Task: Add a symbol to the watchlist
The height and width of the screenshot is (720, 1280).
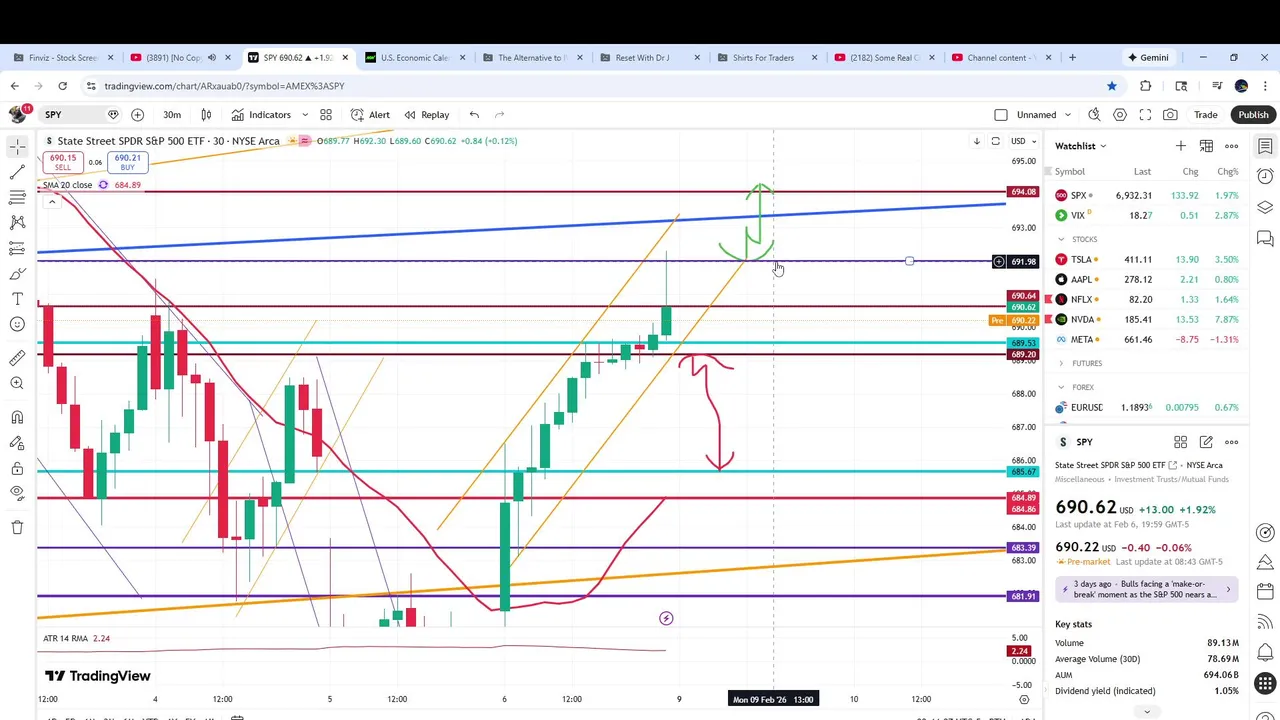Action: tap(1181, 146)
